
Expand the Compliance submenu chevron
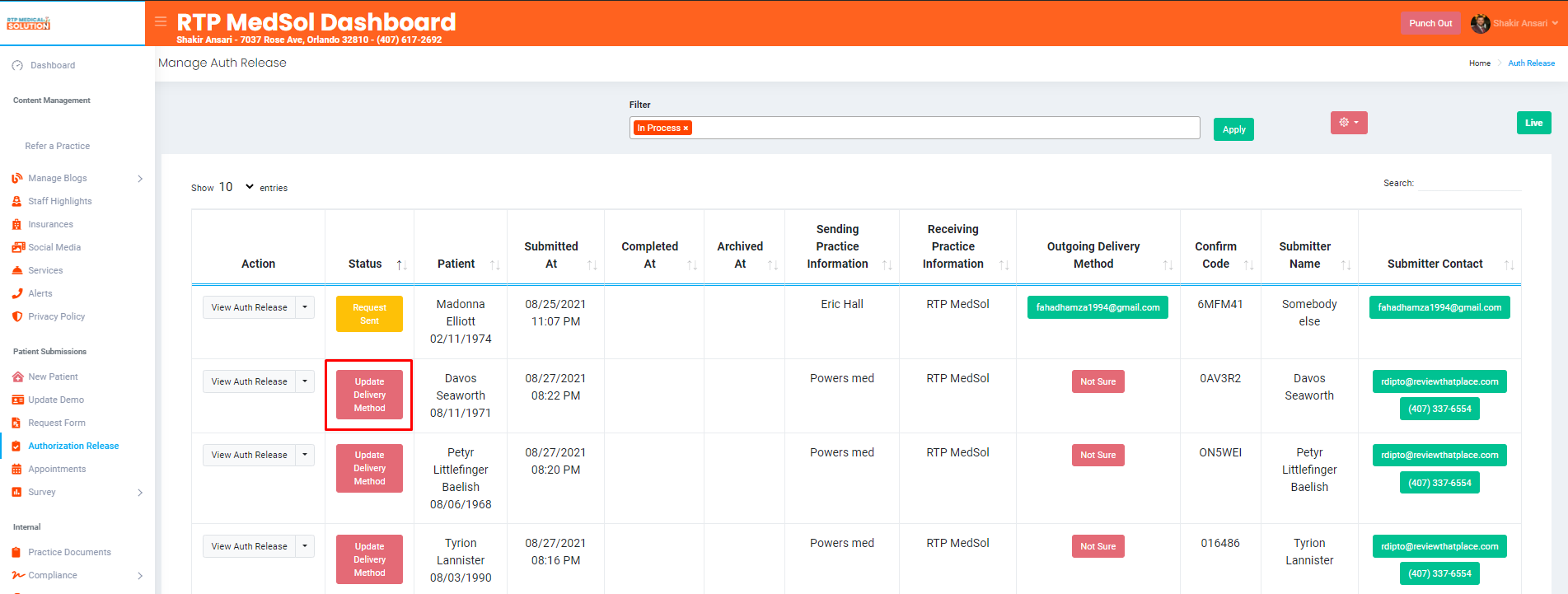140,576
